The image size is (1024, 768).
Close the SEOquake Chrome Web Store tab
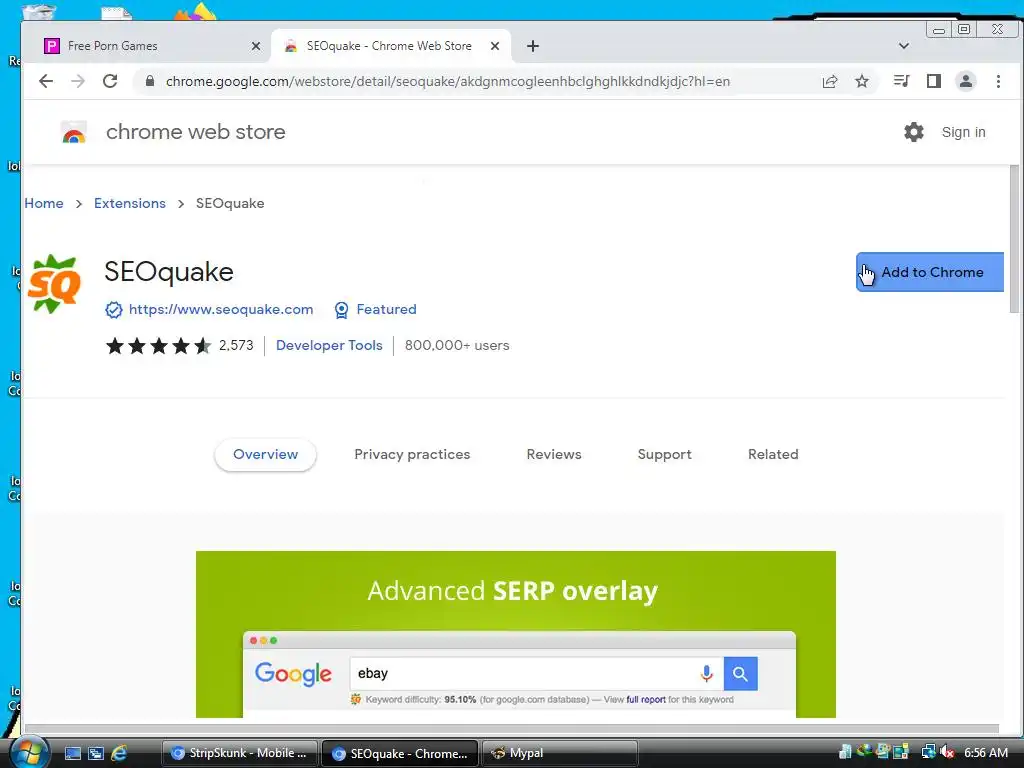(x=495, y=46)
